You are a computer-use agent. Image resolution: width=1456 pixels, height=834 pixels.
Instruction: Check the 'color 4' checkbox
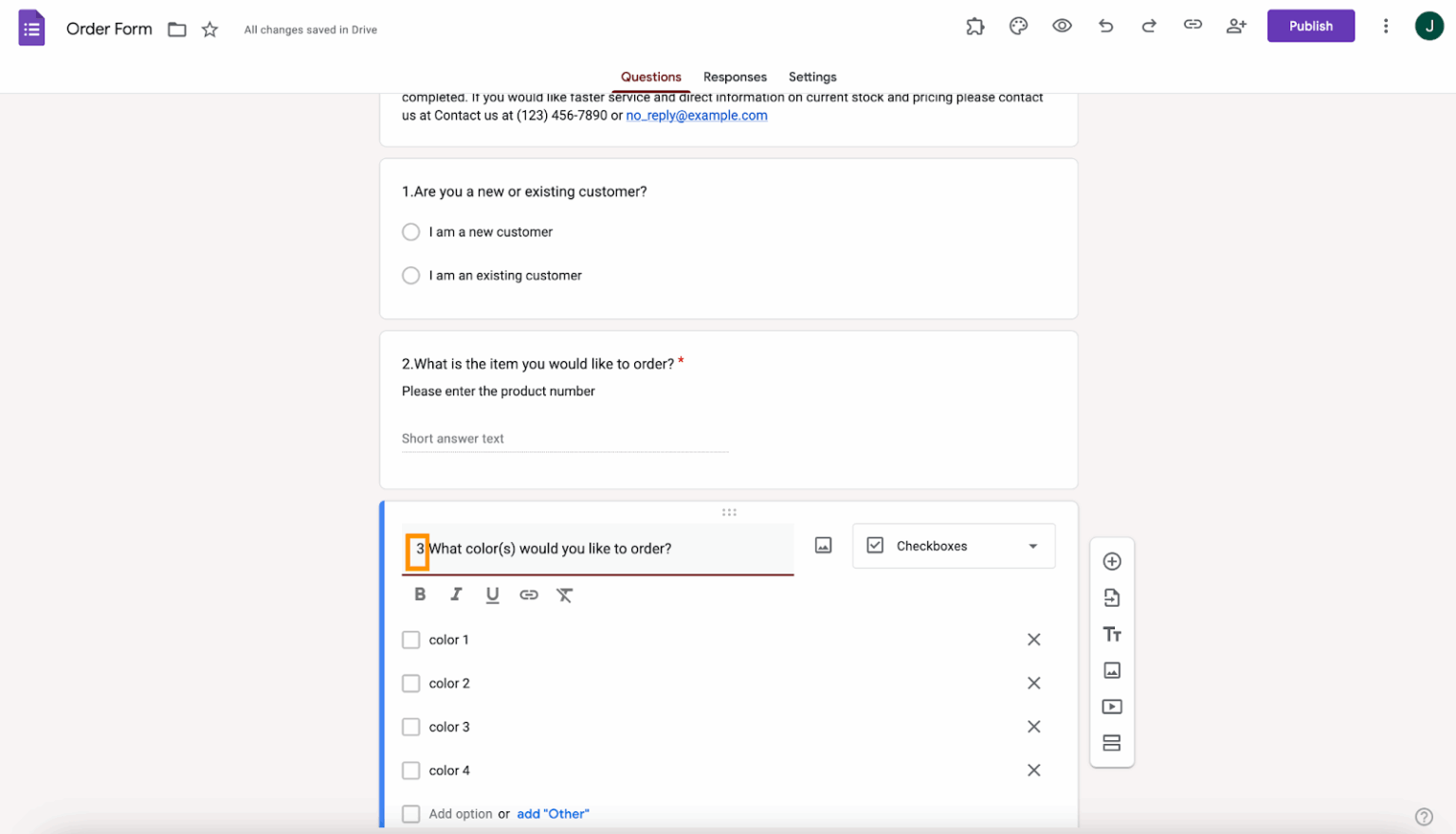410,771
